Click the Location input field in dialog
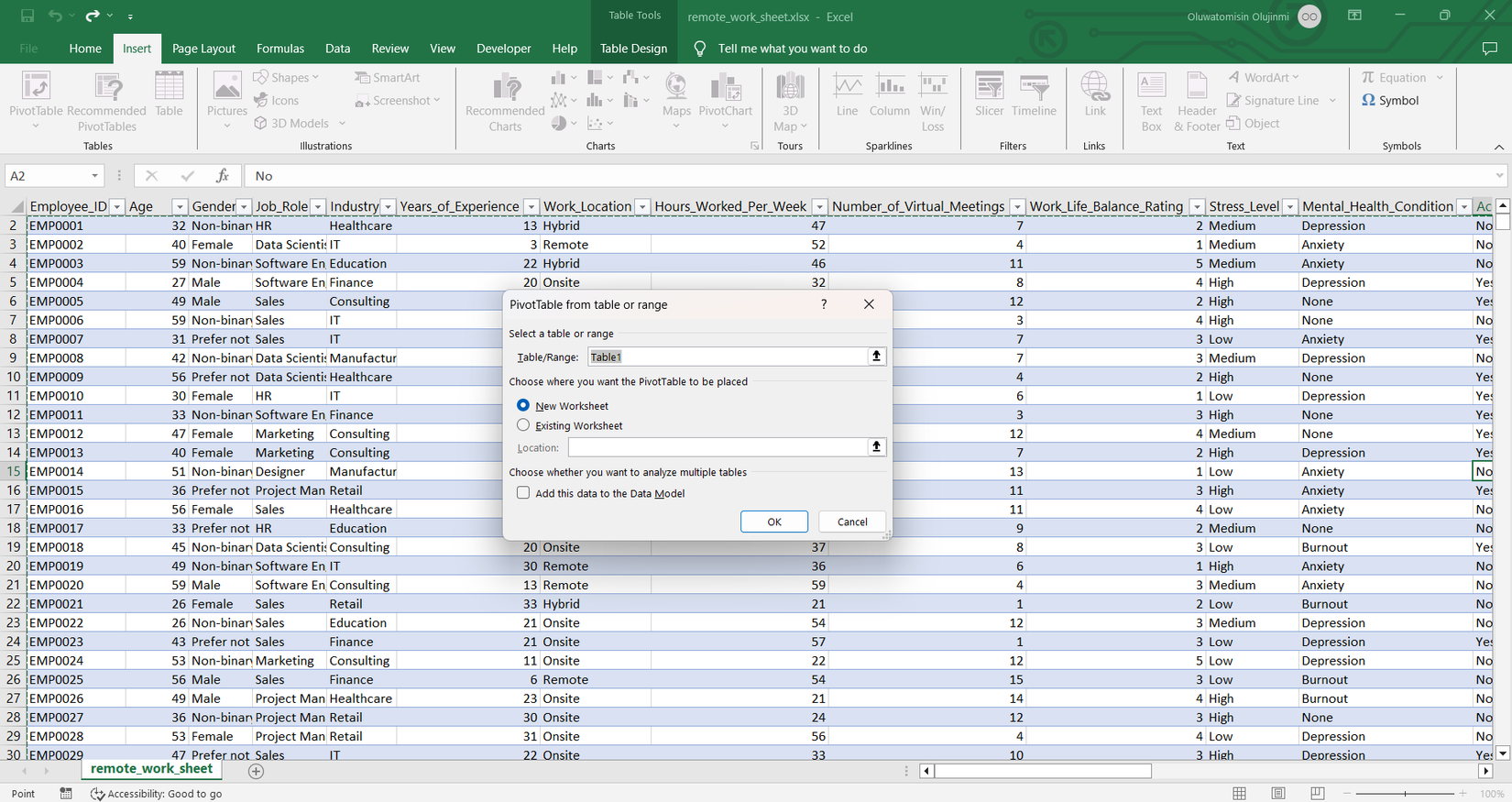Screen dimensions: 1512x802 717,447
